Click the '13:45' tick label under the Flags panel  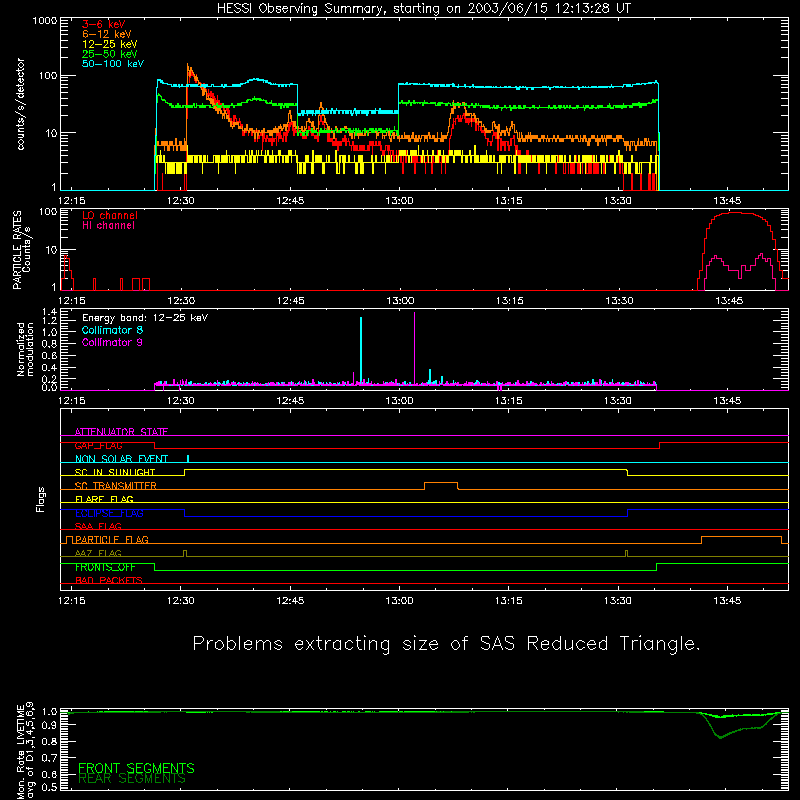coord(727,601)
